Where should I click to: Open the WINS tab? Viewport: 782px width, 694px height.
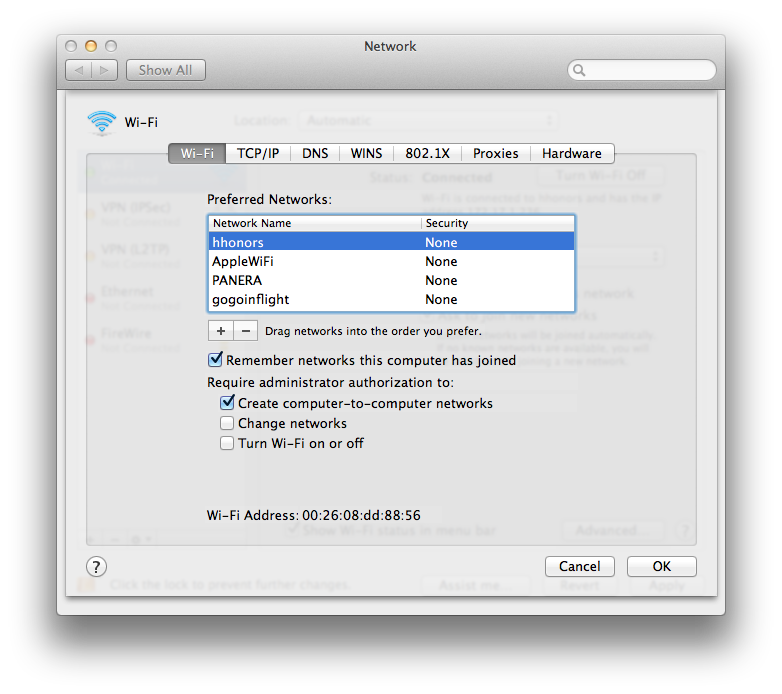click(367, 154)
